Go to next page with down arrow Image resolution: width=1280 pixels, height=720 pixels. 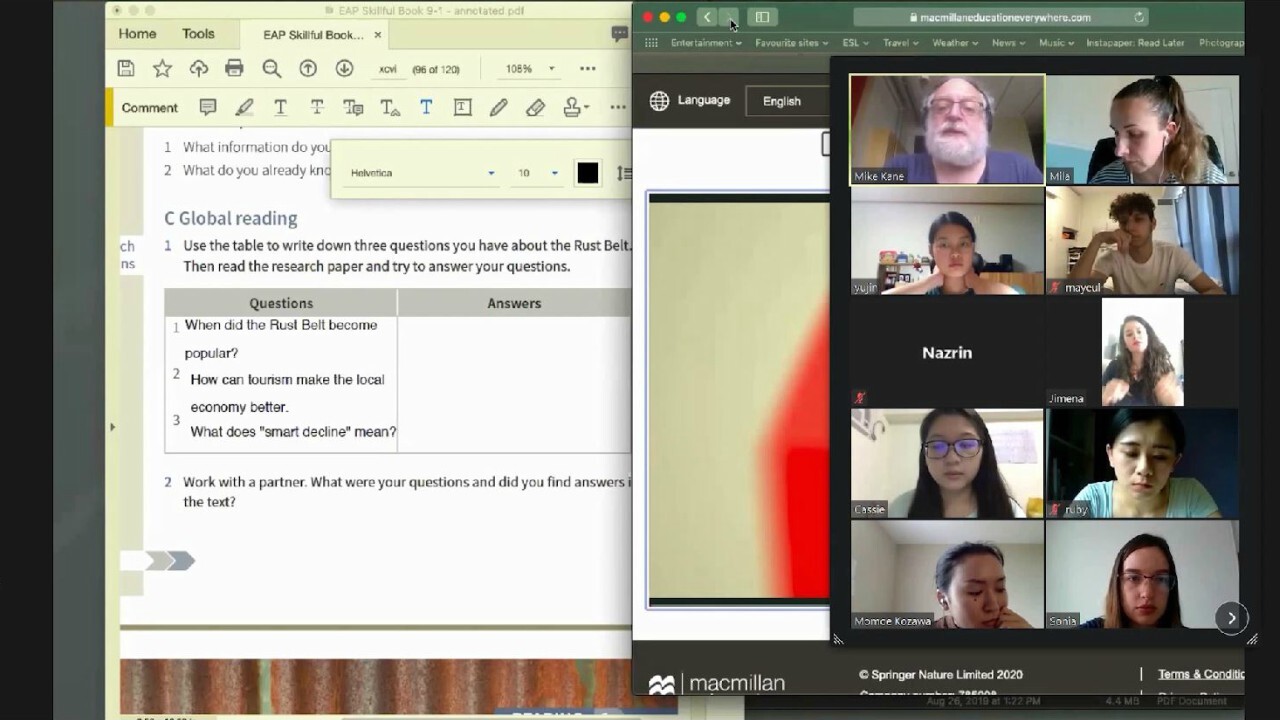click(344, 68)
